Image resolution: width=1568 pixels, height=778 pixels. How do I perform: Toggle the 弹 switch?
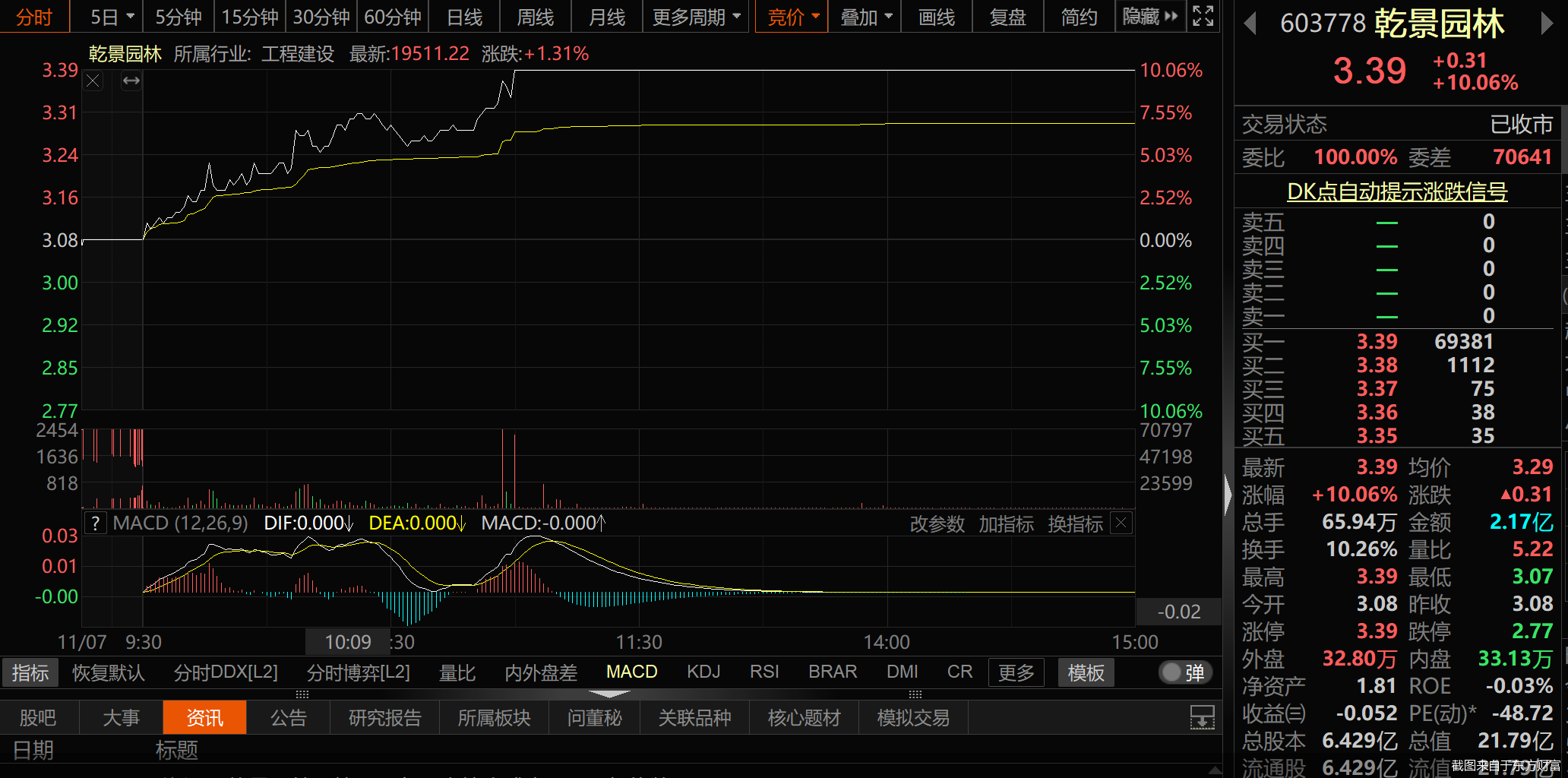click(x=1185, y=672)
